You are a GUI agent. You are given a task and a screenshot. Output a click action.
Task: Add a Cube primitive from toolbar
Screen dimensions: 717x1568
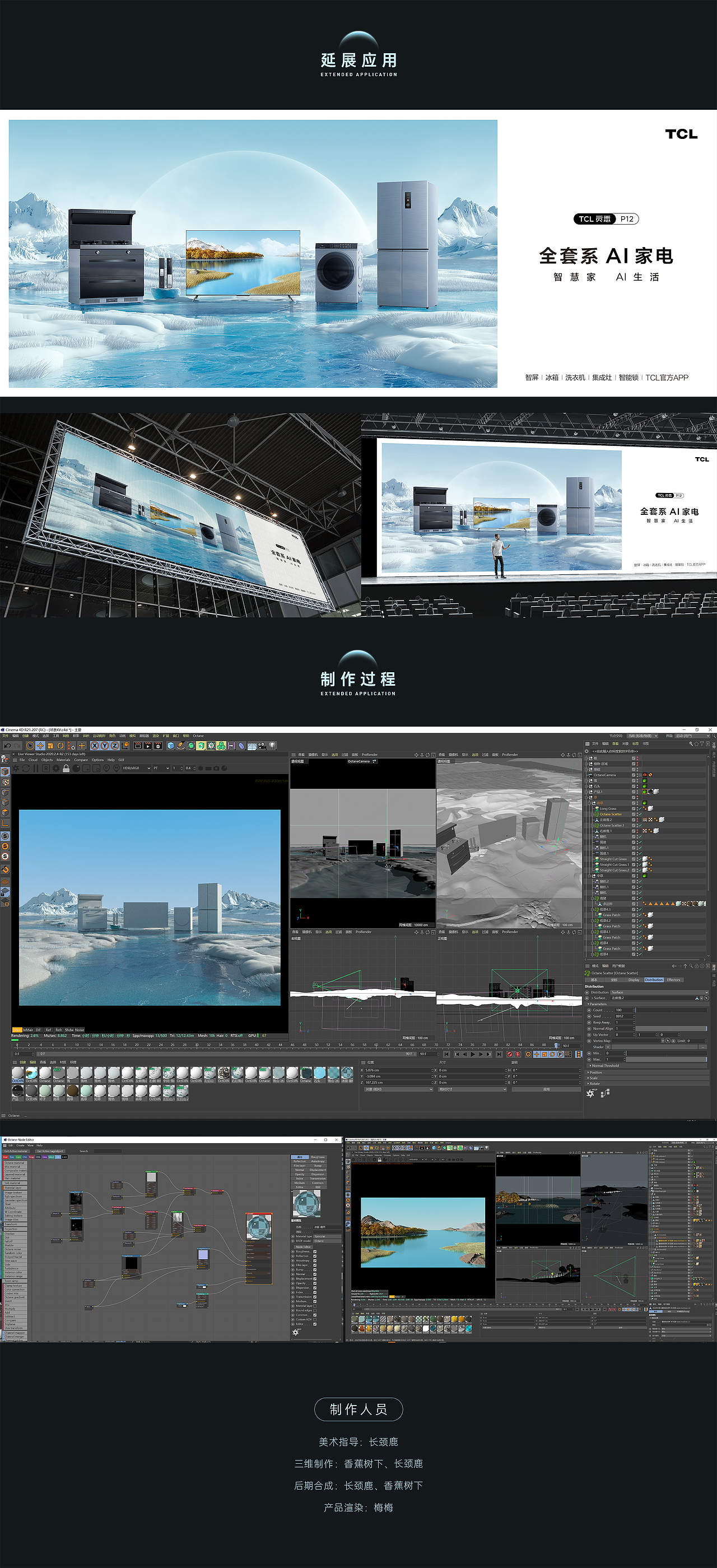pyautogui.click(x=170, y=746)
